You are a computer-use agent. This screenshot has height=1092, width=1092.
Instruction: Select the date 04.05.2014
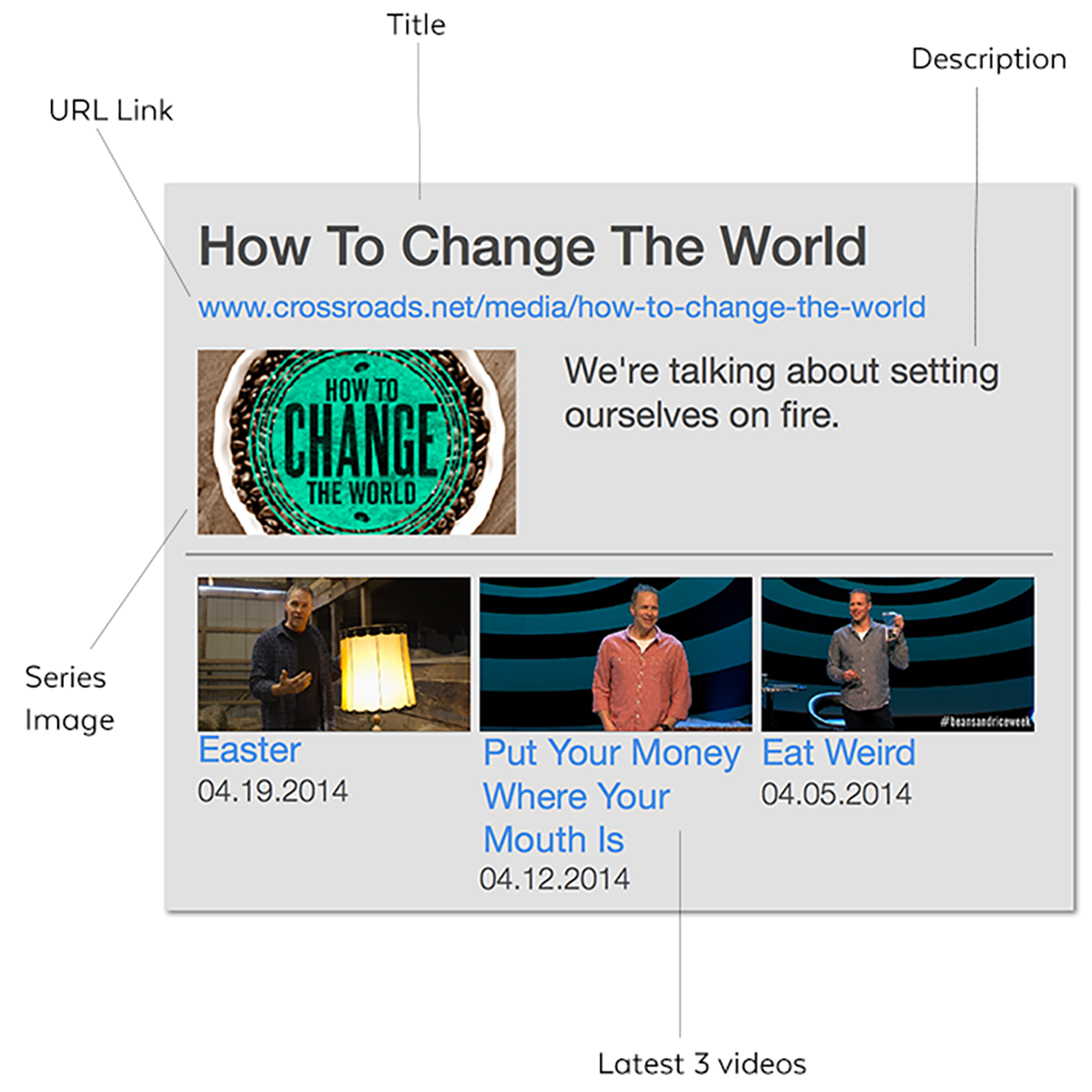[x=836, y=794]
